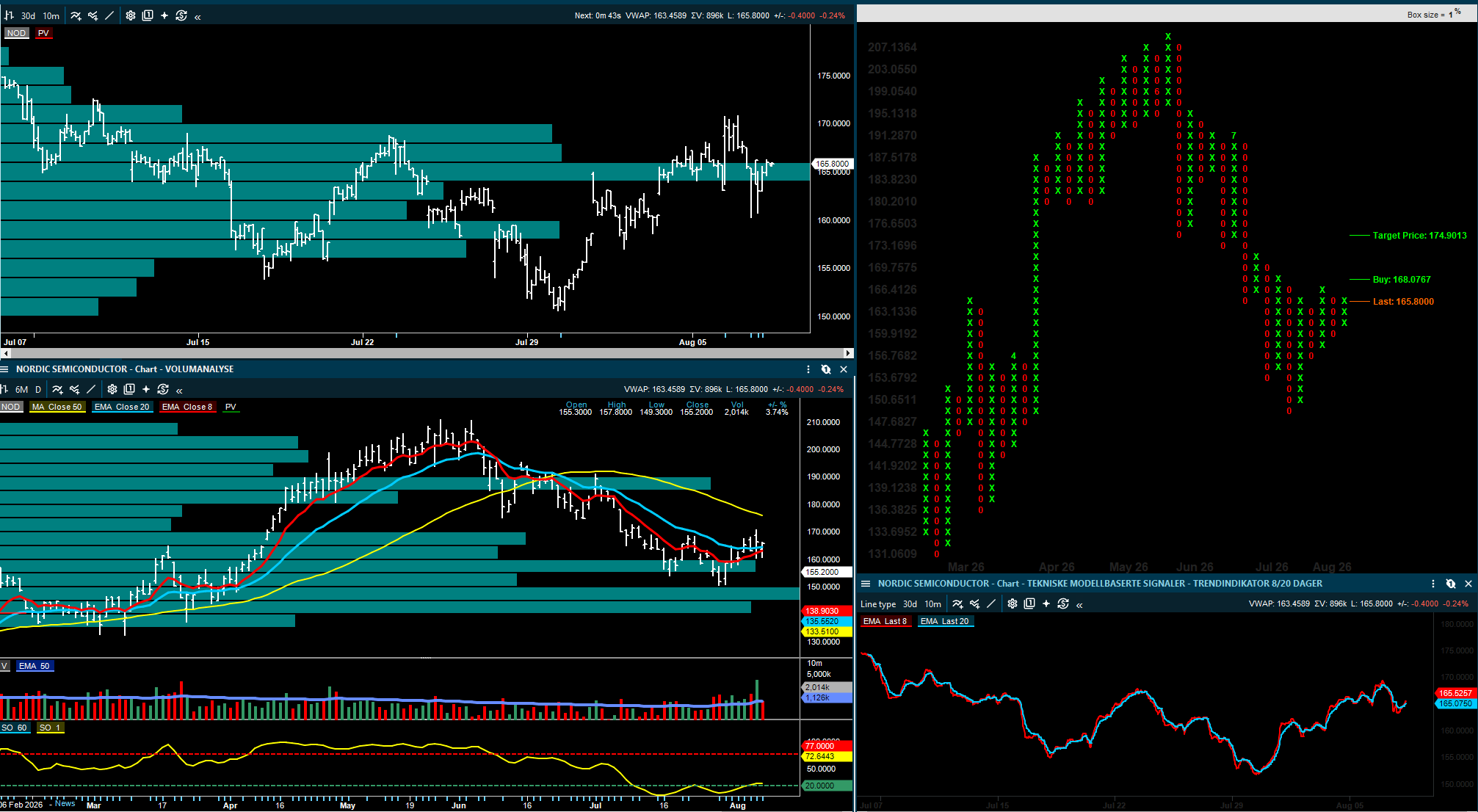Toggle V volume label in volume pane
Screen dimensions: 1478x812
(x=4, y=666)
